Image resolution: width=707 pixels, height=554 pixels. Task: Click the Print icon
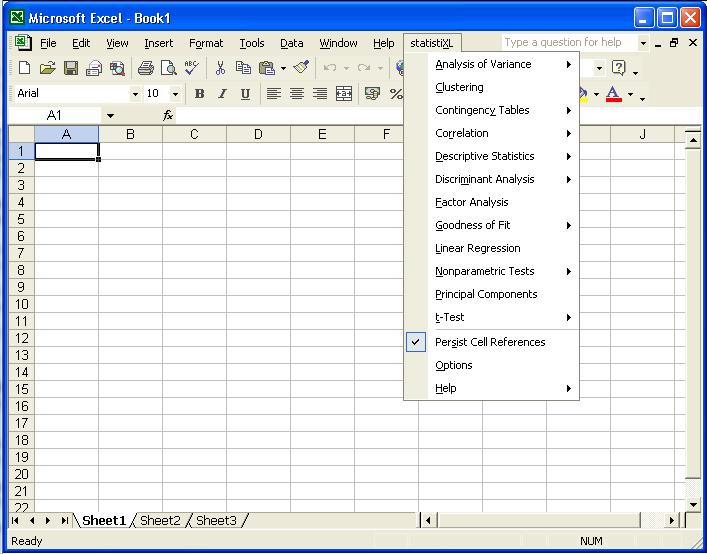146,68
